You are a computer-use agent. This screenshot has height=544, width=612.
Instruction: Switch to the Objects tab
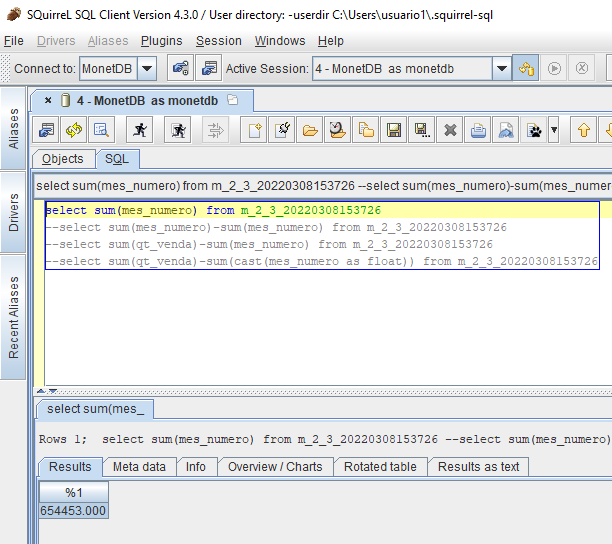point(63,159)
